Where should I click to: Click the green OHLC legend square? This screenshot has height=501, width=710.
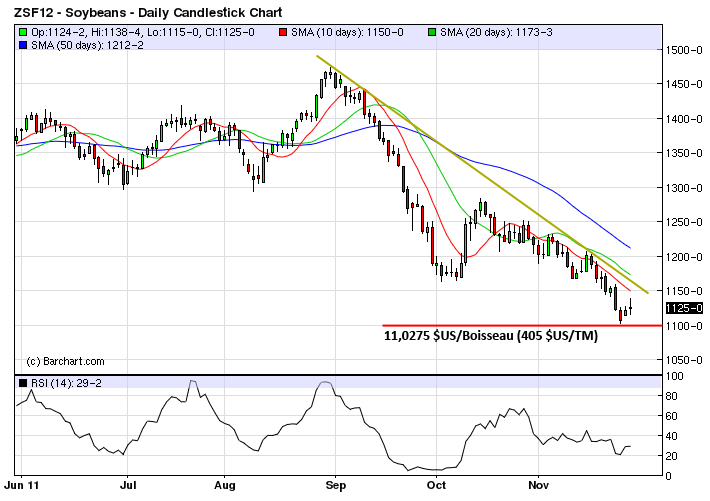point(22,33)
